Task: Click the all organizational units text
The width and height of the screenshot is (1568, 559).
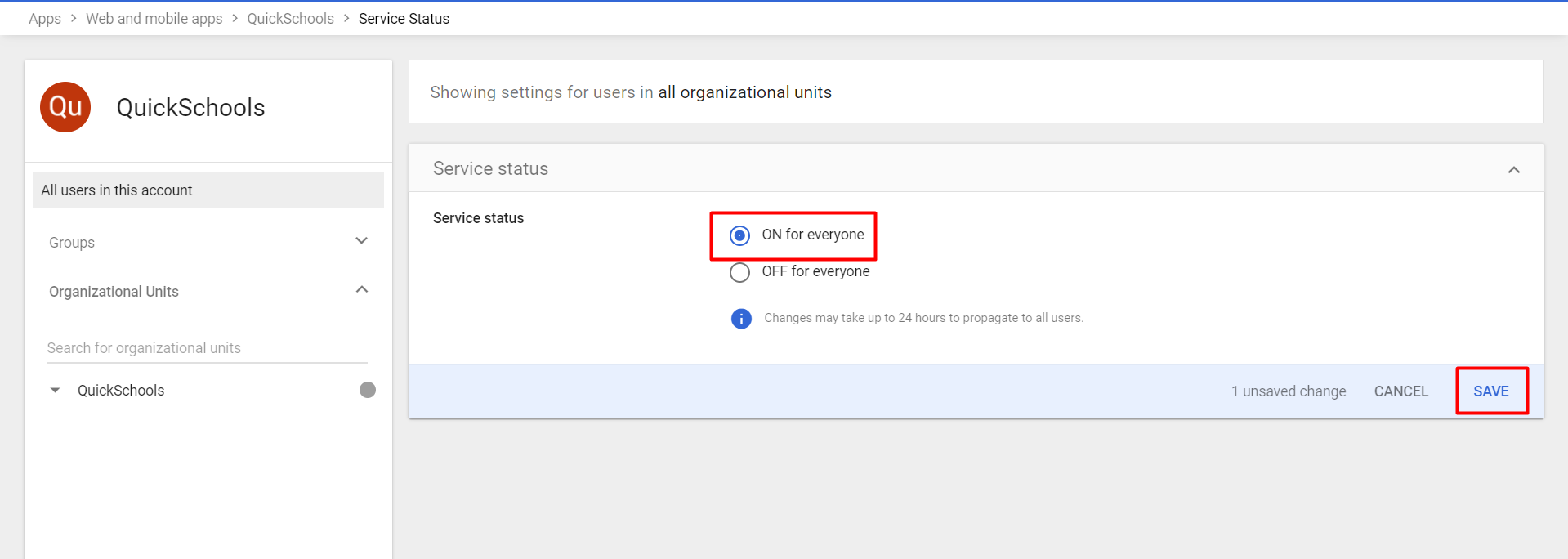Action: tap(744, 92)
